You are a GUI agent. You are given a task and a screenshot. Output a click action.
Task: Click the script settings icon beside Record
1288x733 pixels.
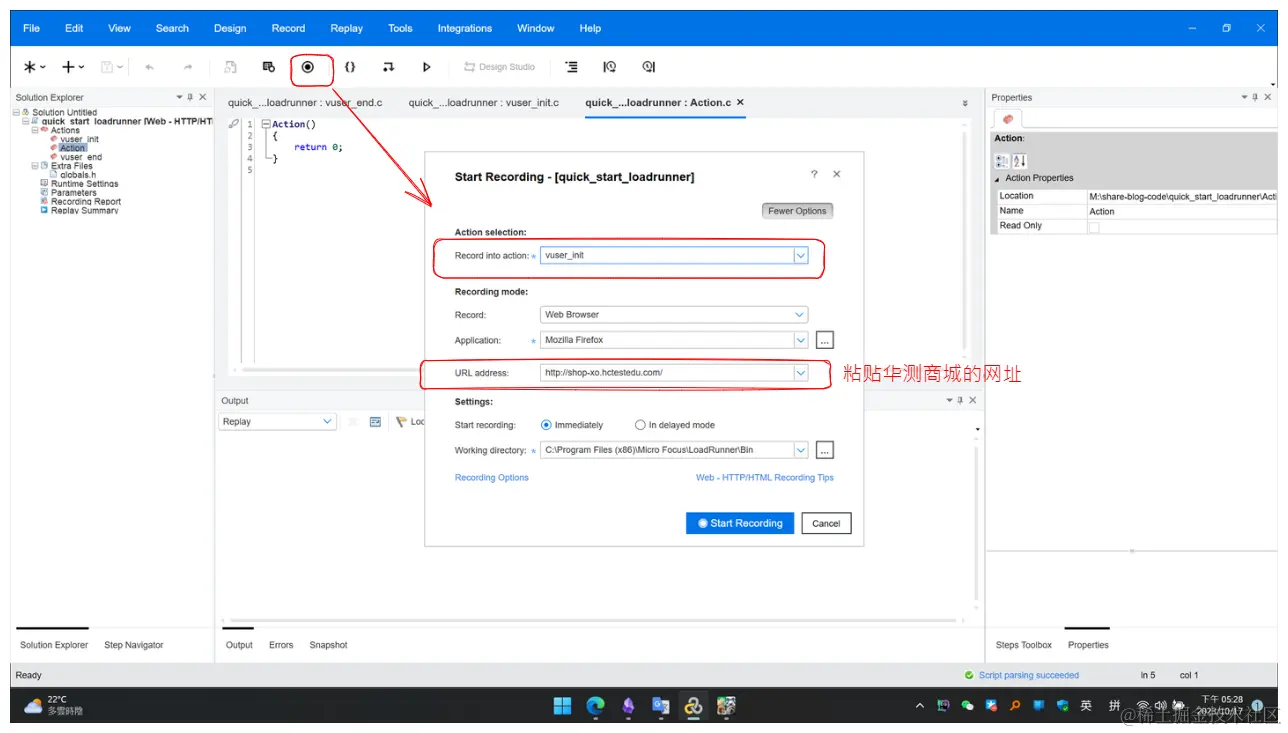[269, 67]
